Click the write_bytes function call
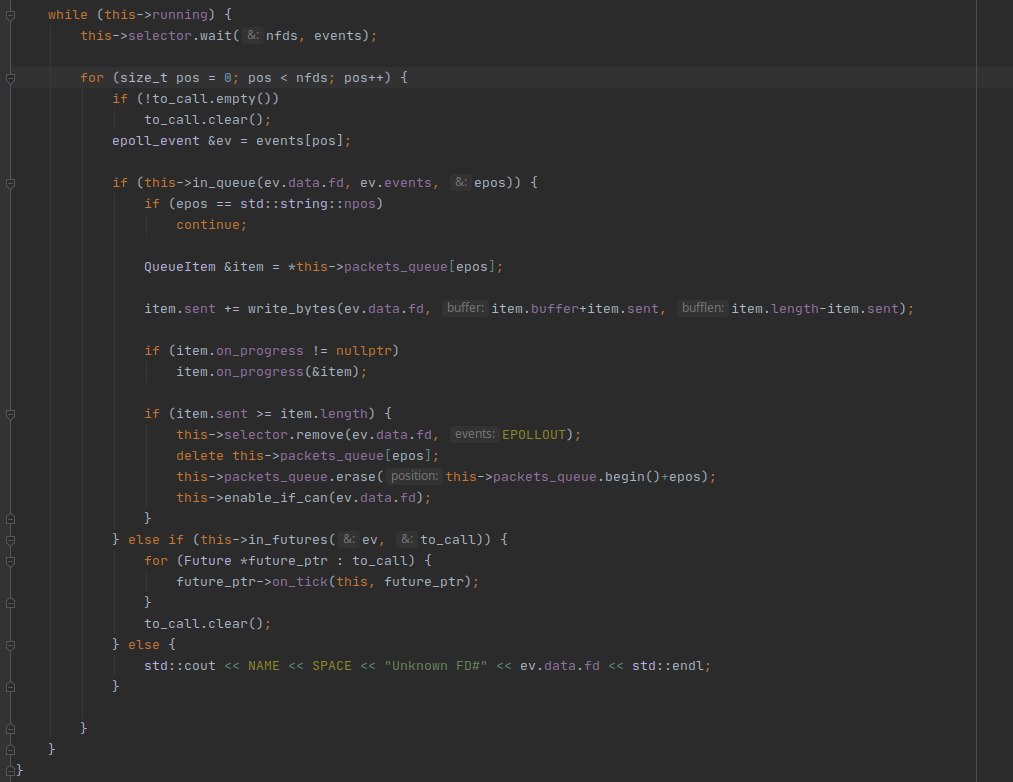Screen dimensions: 1013x782 [291, 309]
